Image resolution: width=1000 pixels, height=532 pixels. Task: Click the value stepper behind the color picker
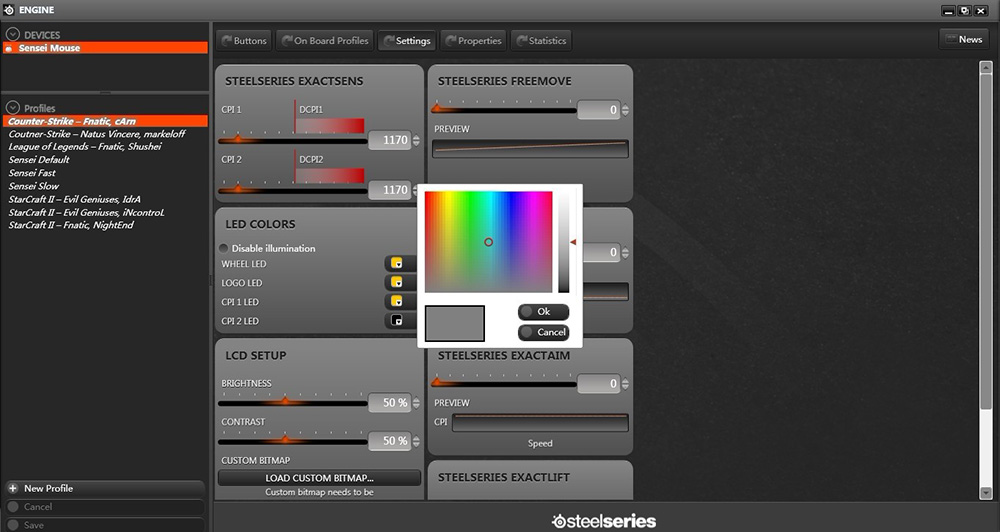[625, 253]
